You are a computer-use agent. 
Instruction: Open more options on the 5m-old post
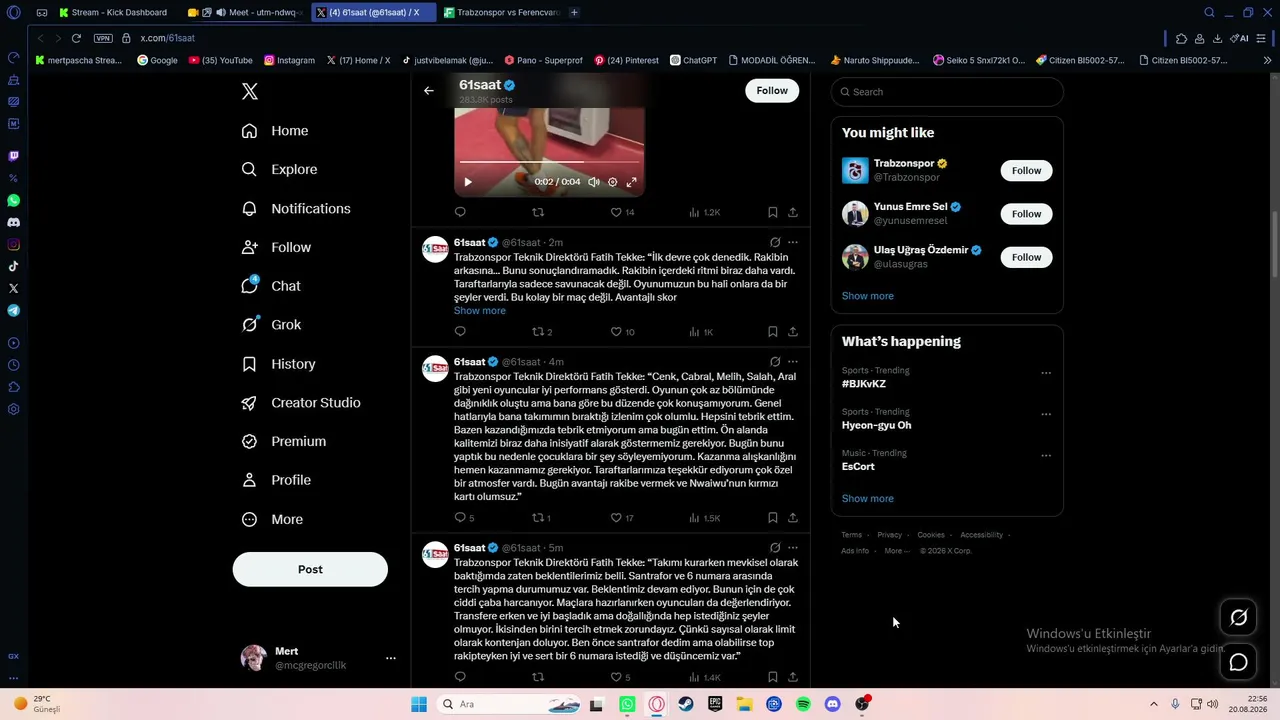click(793, 548)
